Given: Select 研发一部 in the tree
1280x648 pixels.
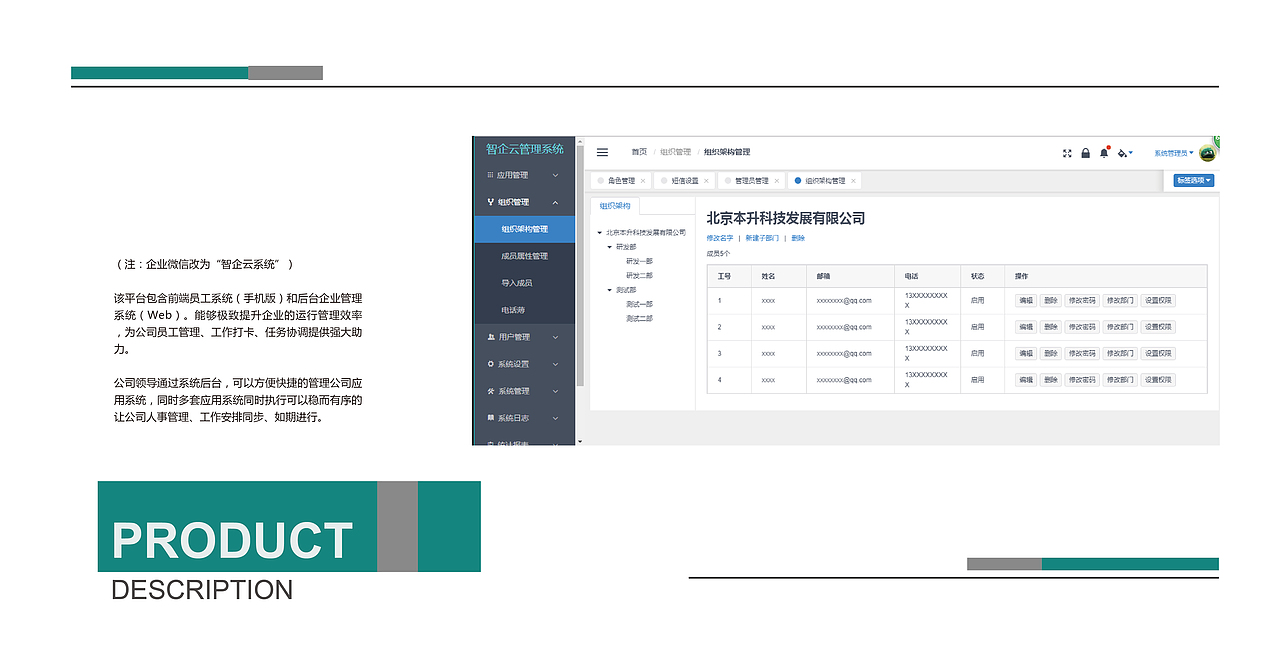Looking at the screenshot, I should (639, 261).
